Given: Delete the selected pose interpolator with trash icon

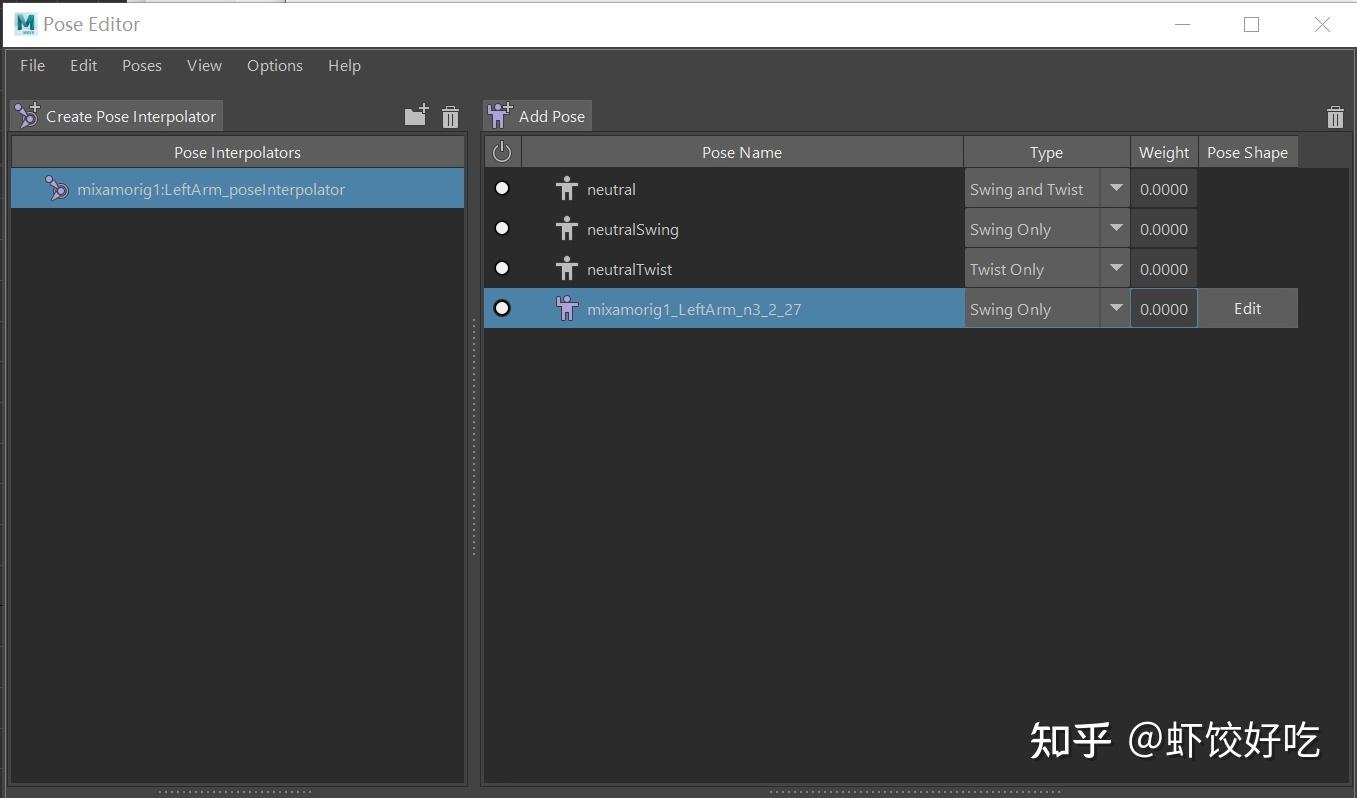Looking at the screenshot, I should (x=451, y=117).
